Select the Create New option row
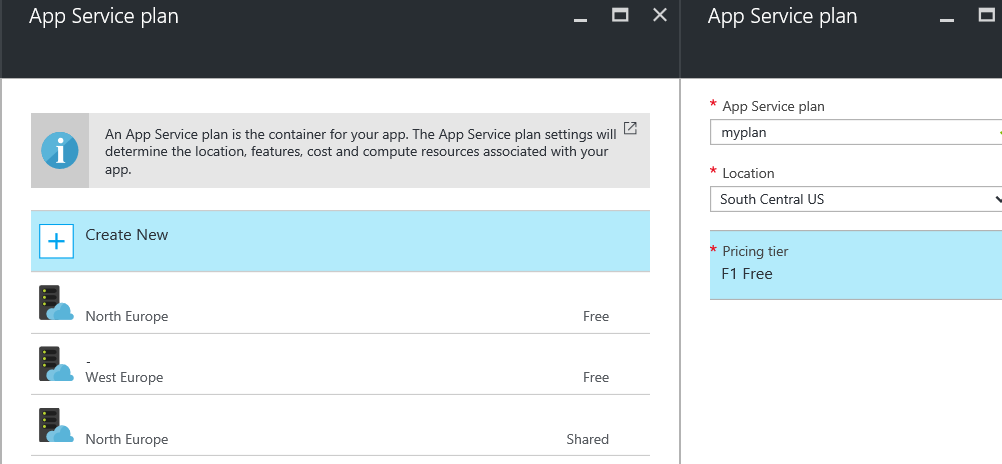 point(341,241)
